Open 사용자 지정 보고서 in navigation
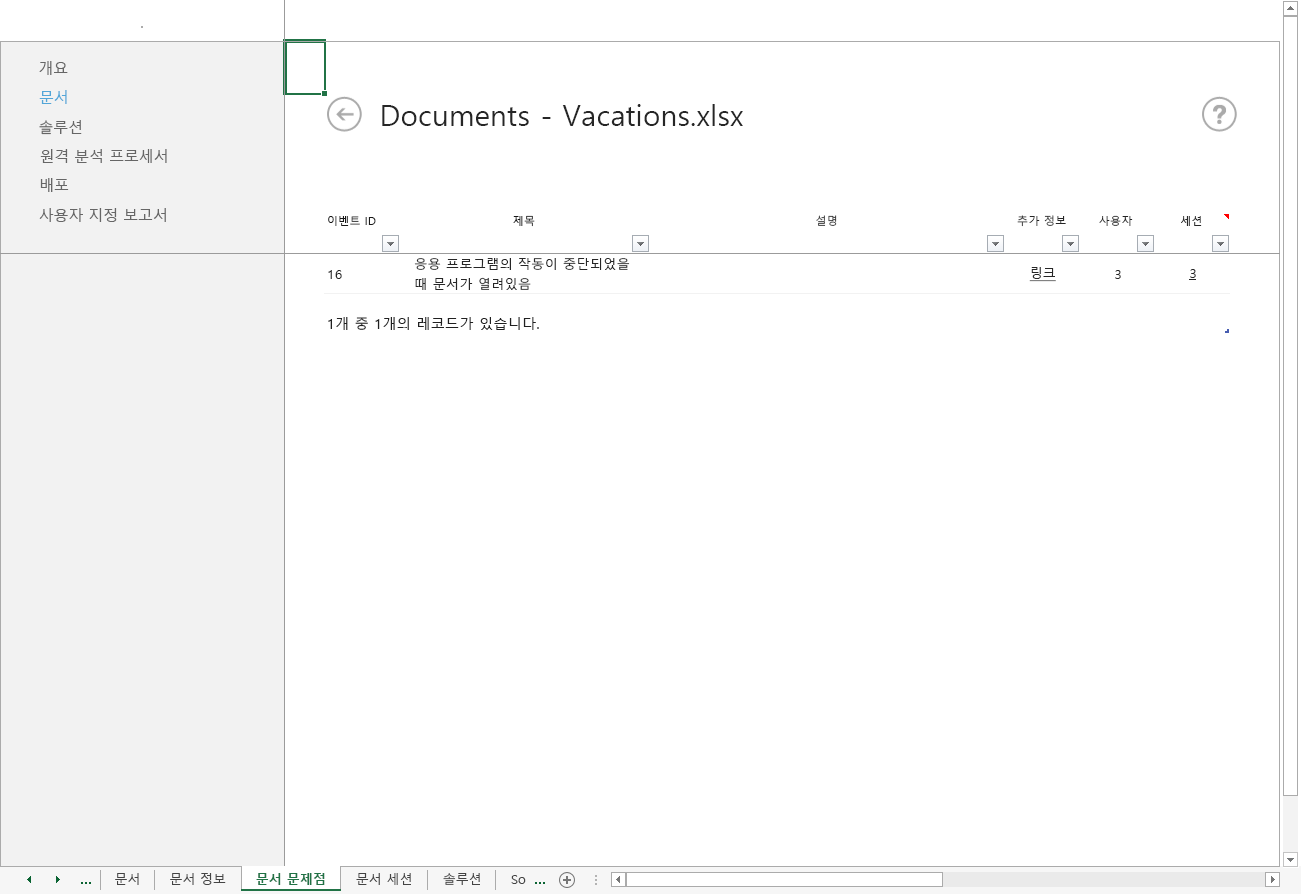The image size is (1301, 894). tap(103, 215)
